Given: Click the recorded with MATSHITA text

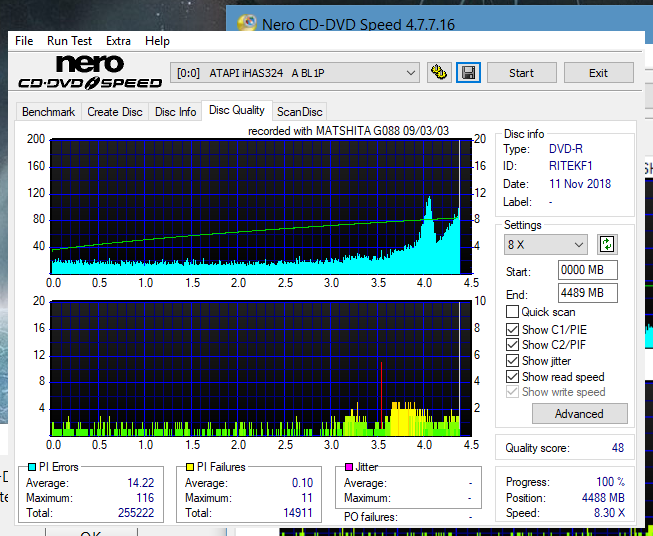Looking at the screenshot, I should (349, 131).
